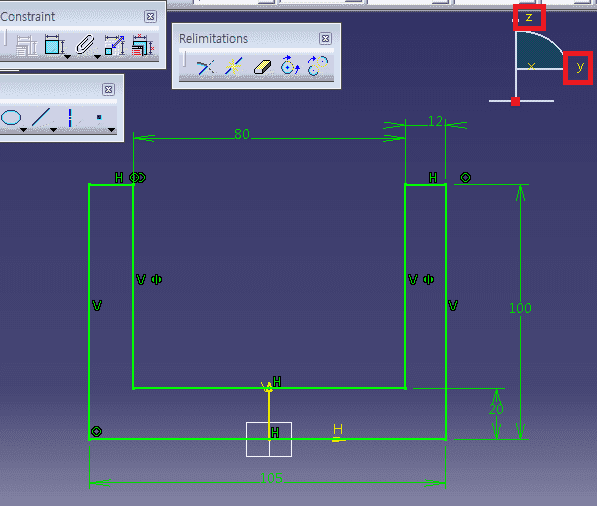Close the Relimitations toolbar
This screenshot has height=506, width=597.
325,38
